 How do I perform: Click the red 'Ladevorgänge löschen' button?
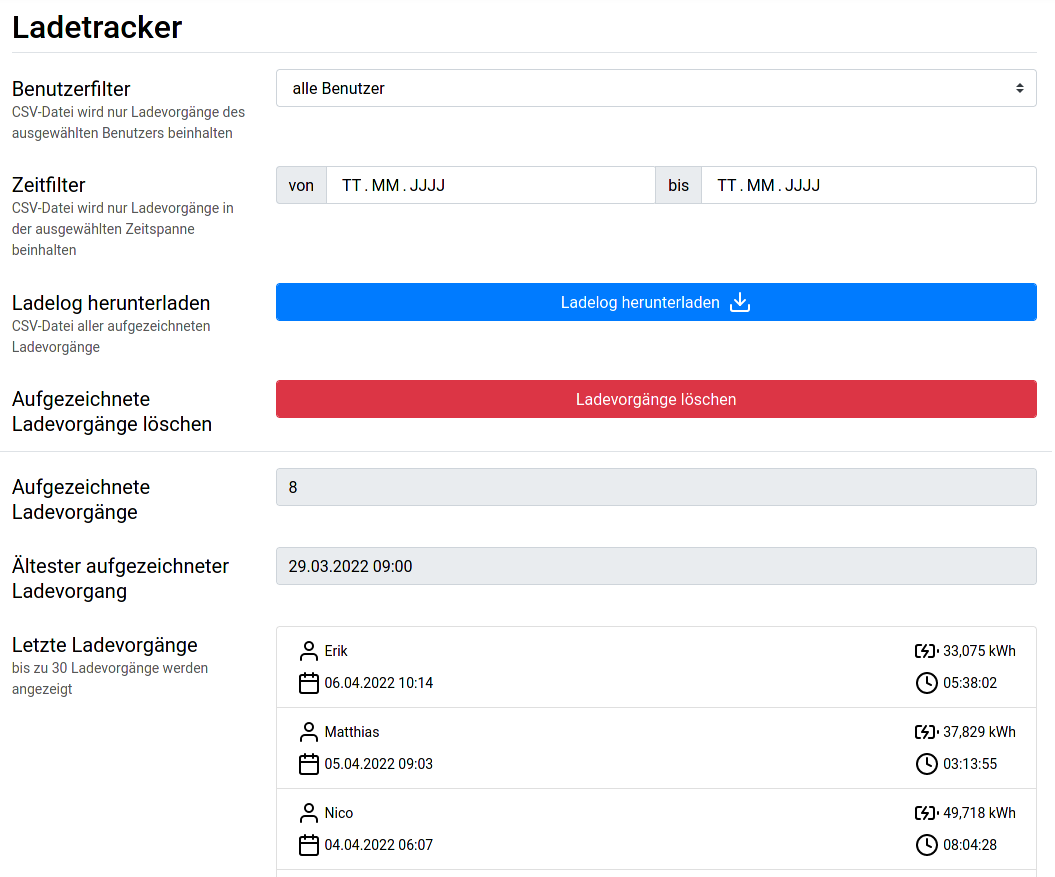(x=656, y=399)
